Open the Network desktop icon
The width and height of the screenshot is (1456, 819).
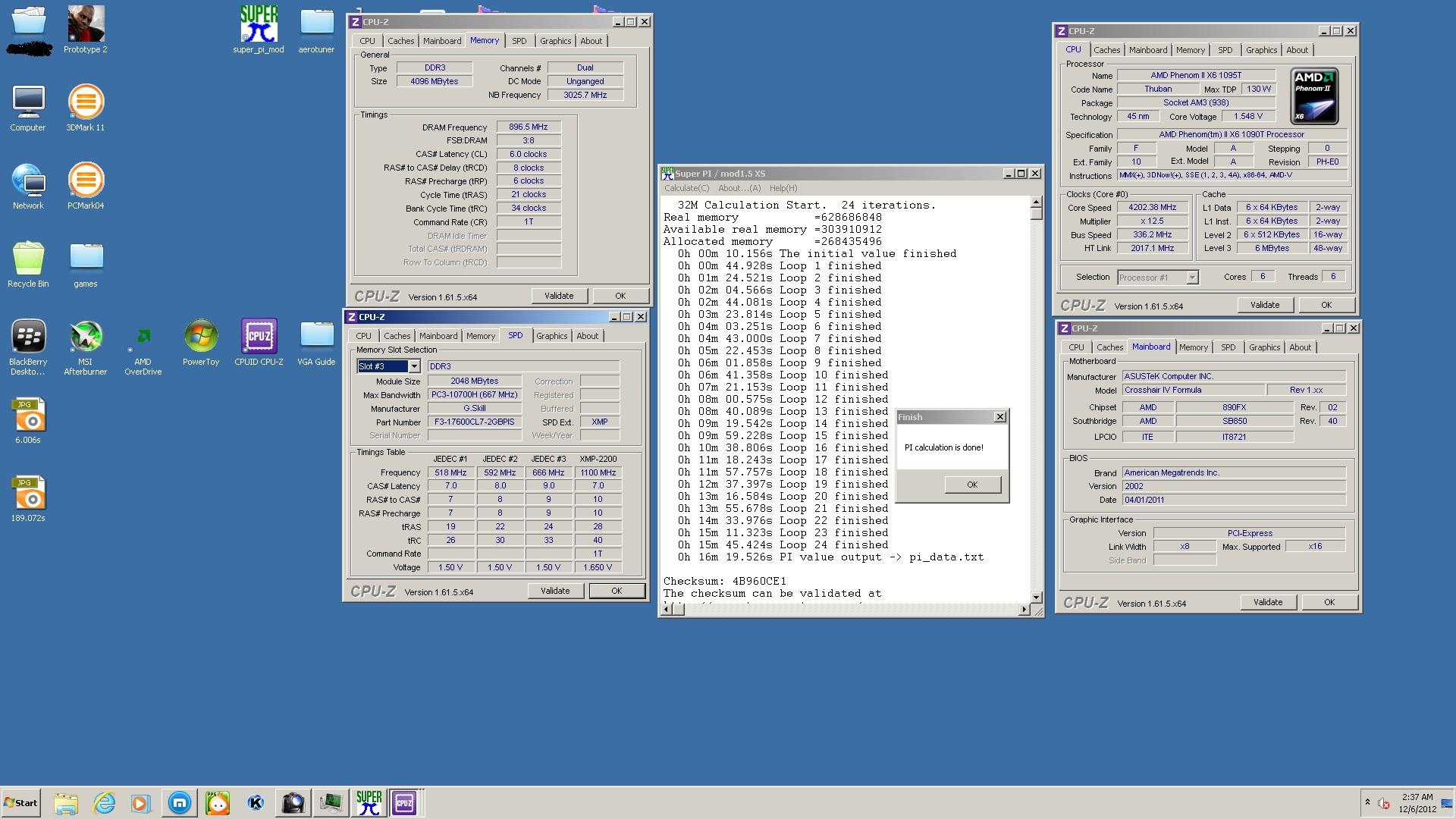28,186
